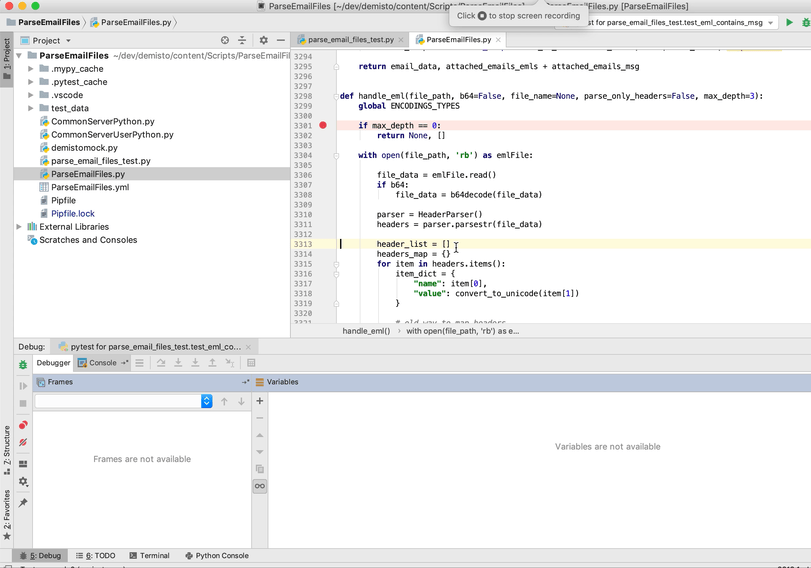Toggle the watches glasses icon in Variables
This screenshot has width=811, height=568.
[260, 486]
